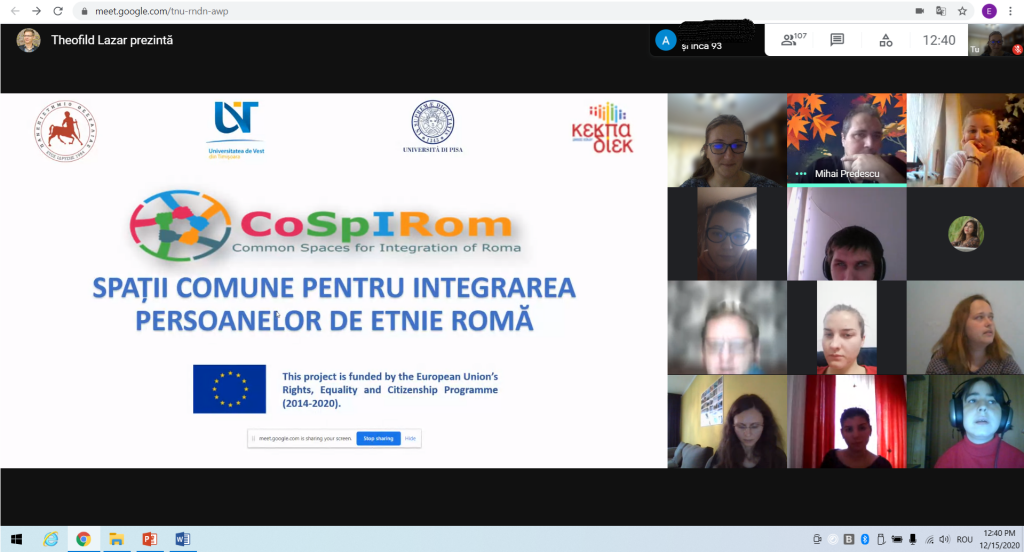Select the participant tile with red curtains
The height and width of the screenshot is (552, 1024).
tap(846, 421)
